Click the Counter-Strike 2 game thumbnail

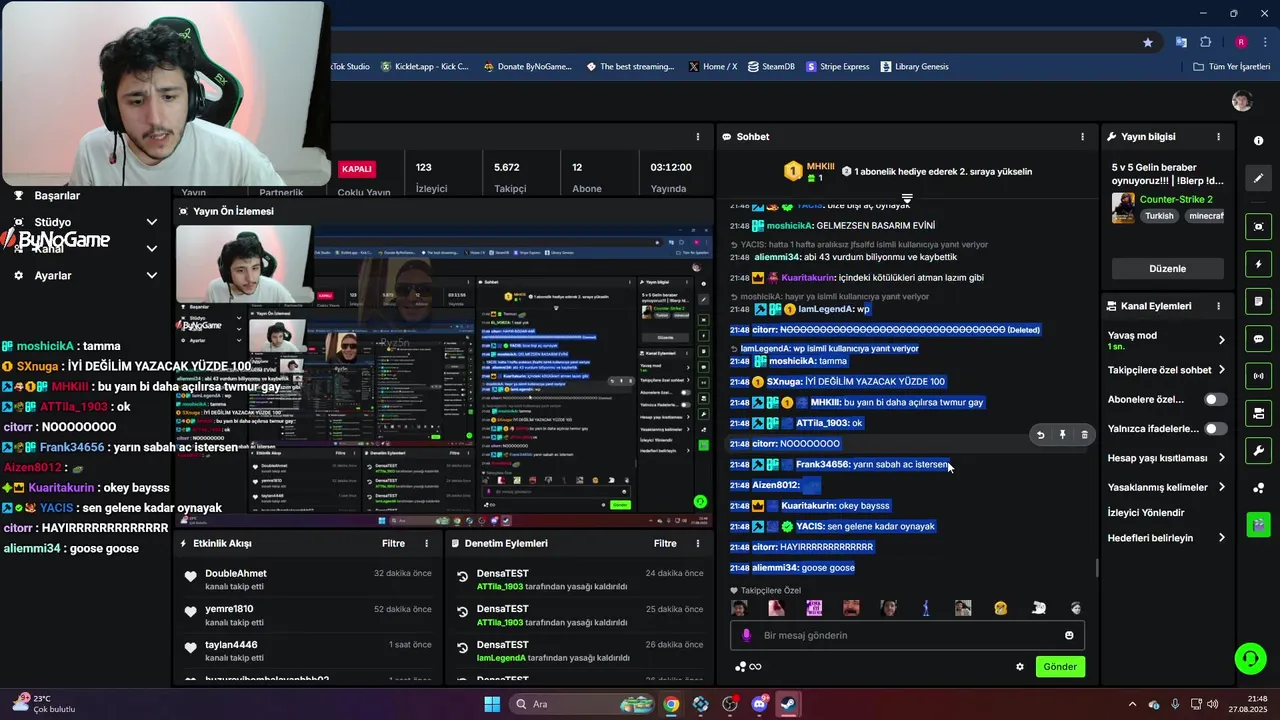coord(1122,208)
